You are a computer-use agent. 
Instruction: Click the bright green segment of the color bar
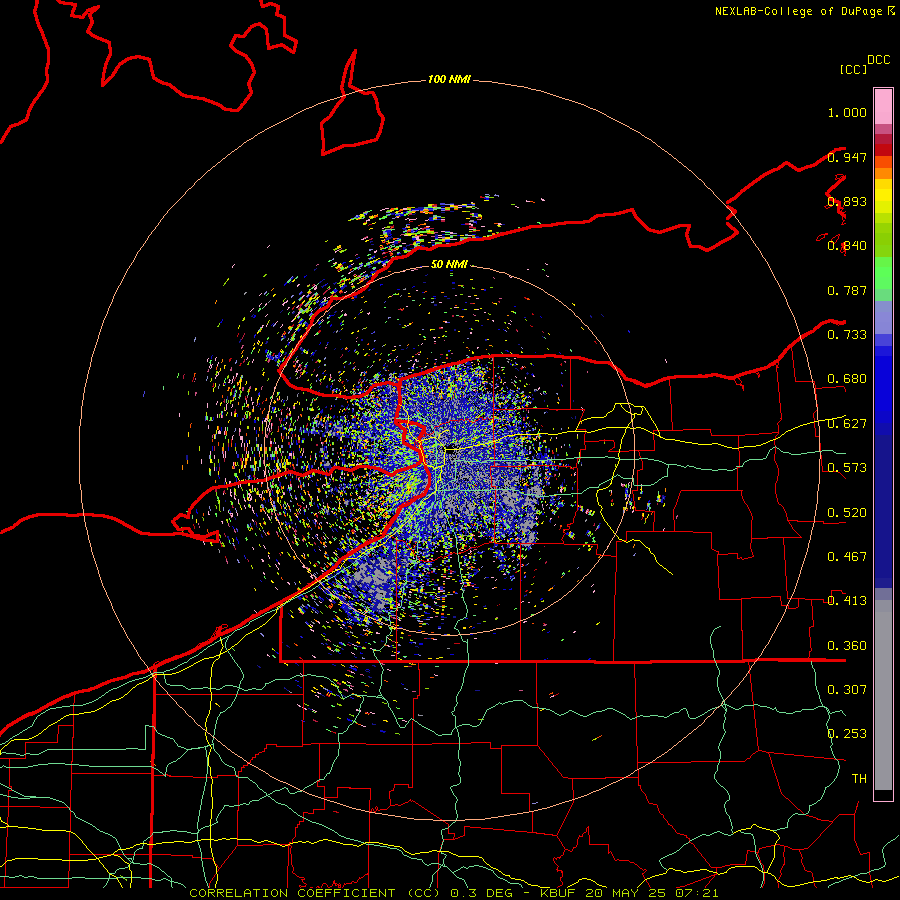pyautogui.click(x=883, y=273)
